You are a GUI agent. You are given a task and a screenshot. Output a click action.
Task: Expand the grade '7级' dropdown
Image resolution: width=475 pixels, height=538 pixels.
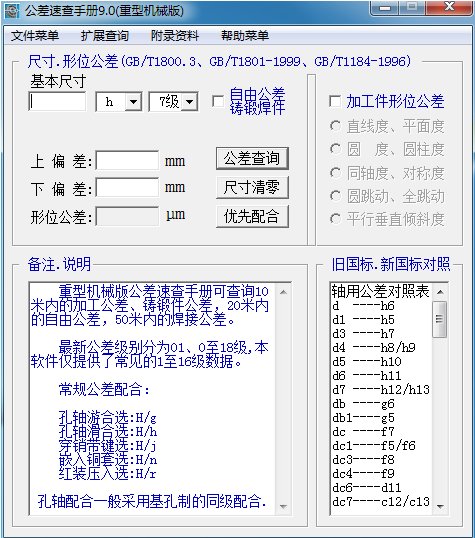point(189,102)
